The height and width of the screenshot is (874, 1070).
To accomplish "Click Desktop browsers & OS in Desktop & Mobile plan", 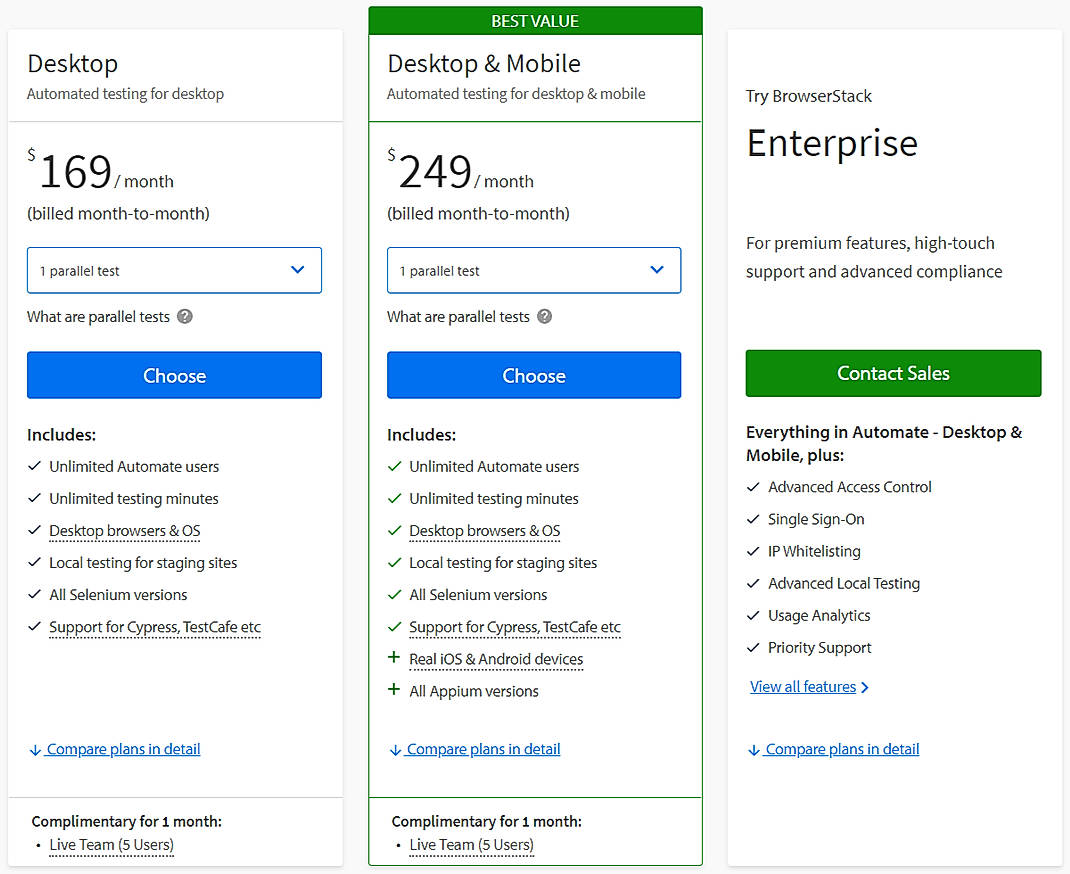I will (485, 531).
